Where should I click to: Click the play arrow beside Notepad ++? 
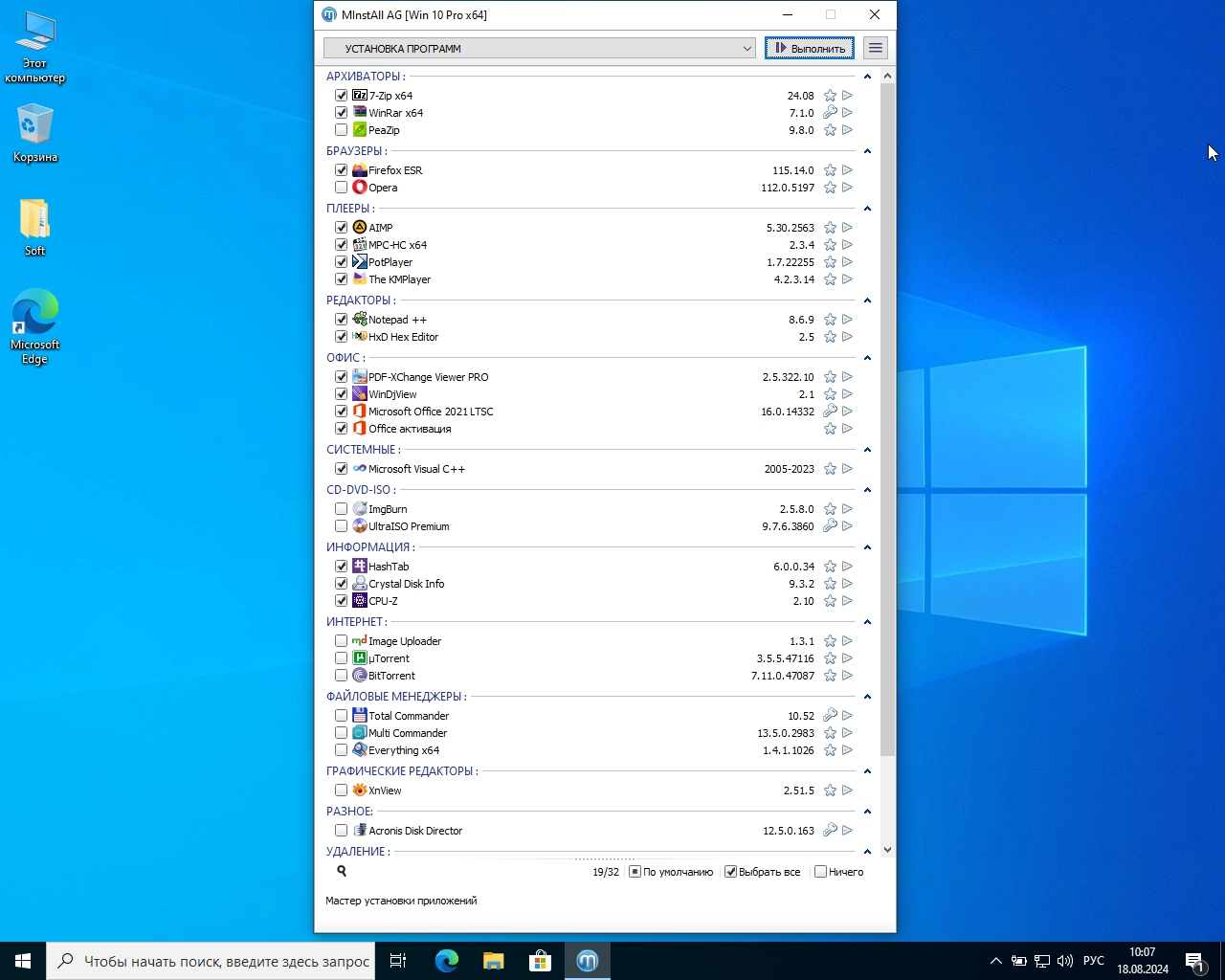(x=847, y=320)
